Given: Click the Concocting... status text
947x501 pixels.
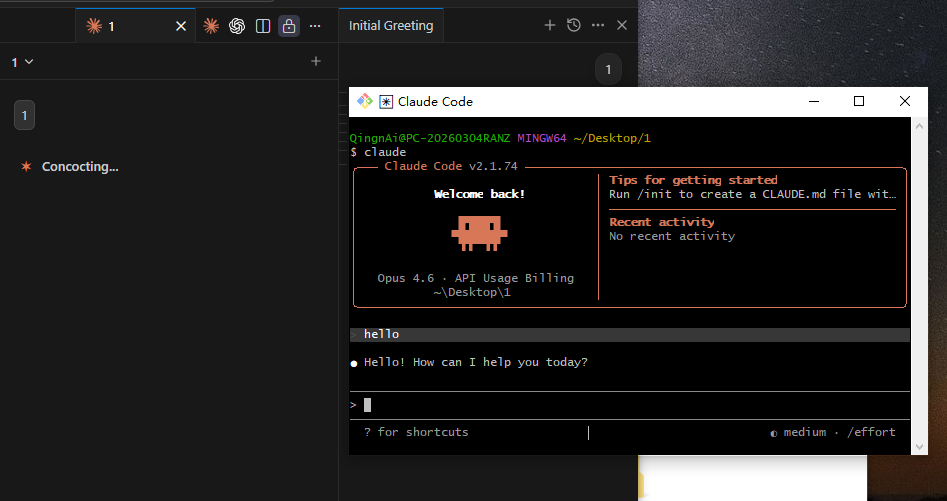Looking at the screenshot, I should pos(80,167).
